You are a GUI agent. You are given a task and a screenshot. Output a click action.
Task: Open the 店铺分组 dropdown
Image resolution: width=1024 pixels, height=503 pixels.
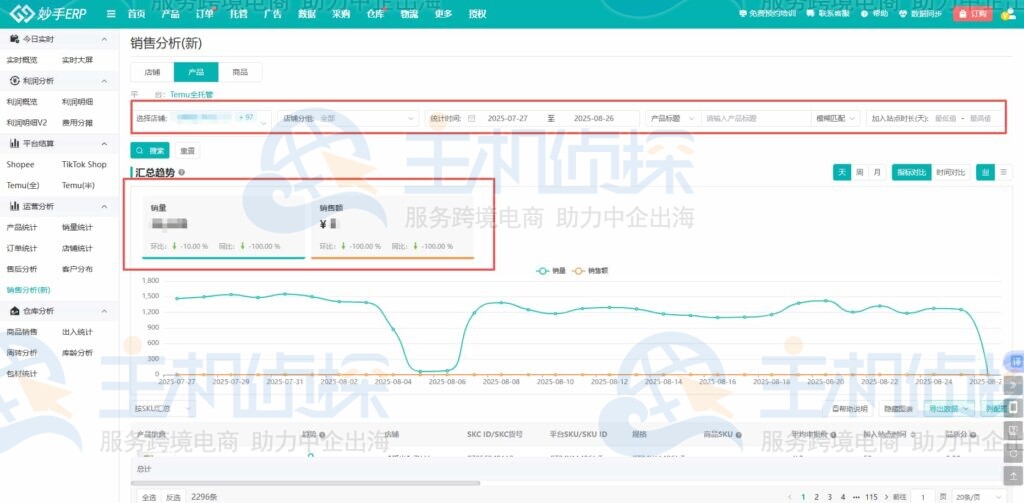click(x=348, y=118)
